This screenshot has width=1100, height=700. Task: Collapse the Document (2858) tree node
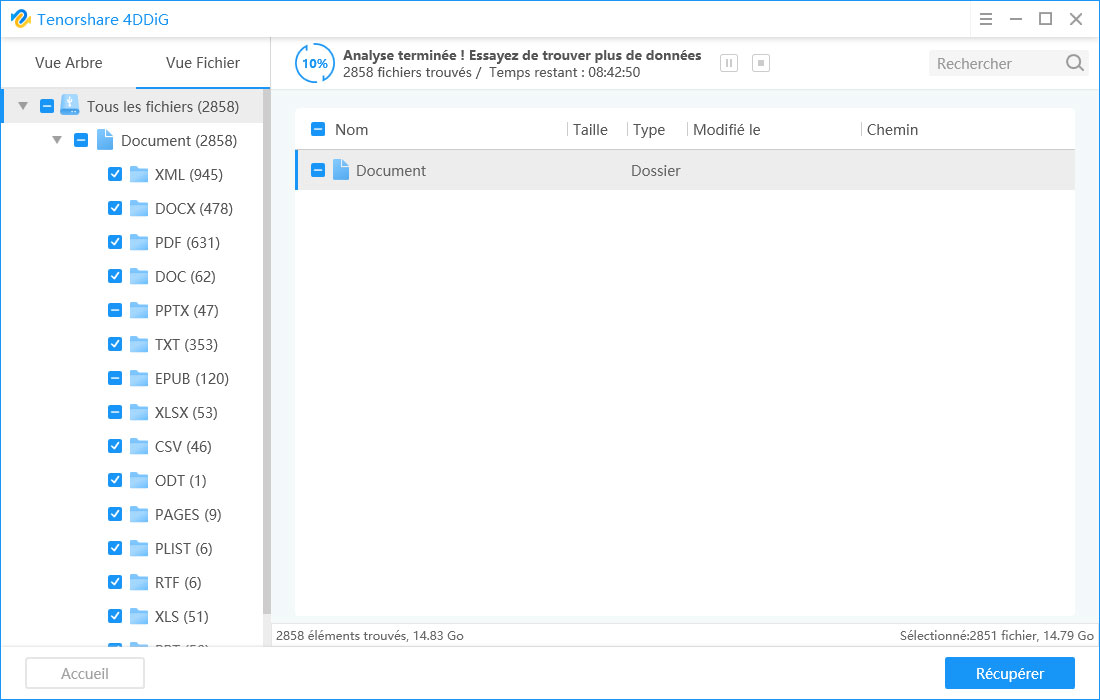(58, 140)
